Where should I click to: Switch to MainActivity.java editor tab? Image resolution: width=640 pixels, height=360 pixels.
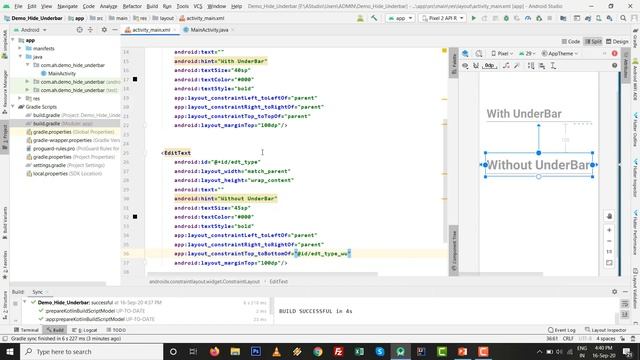[209, 30]
